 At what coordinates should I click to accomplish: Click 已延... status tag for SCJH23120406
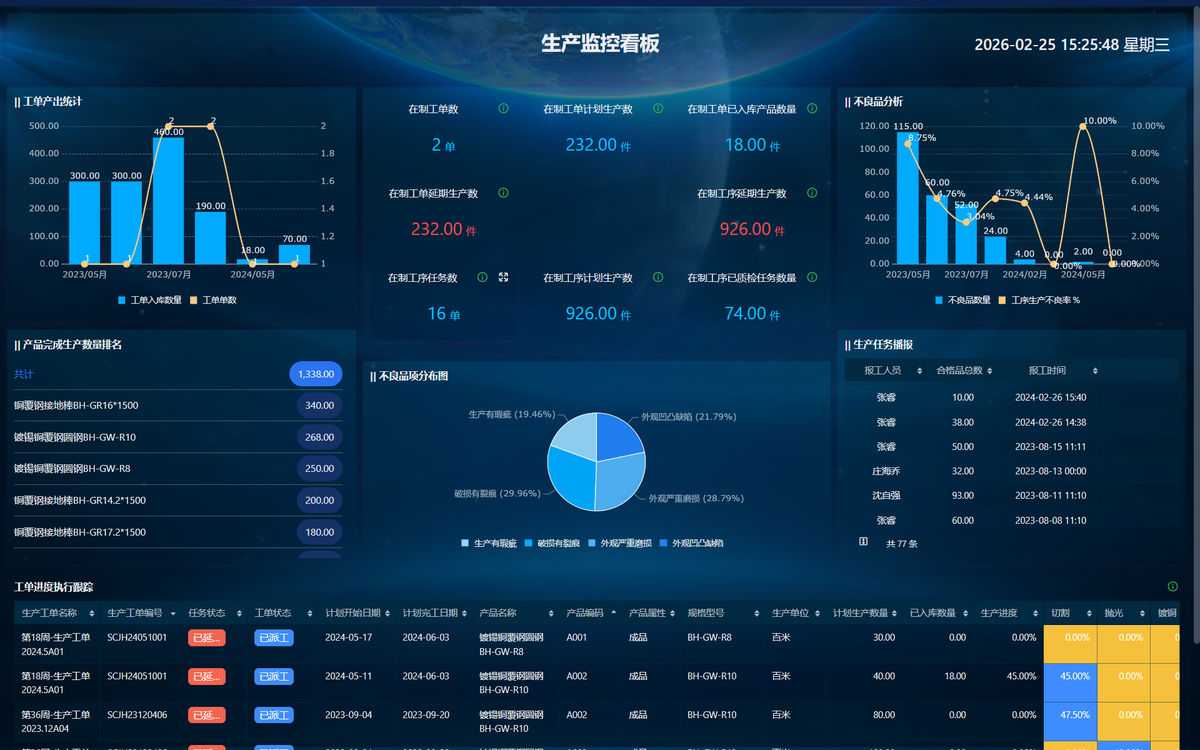pyautogui.click(x=207, y=715)
